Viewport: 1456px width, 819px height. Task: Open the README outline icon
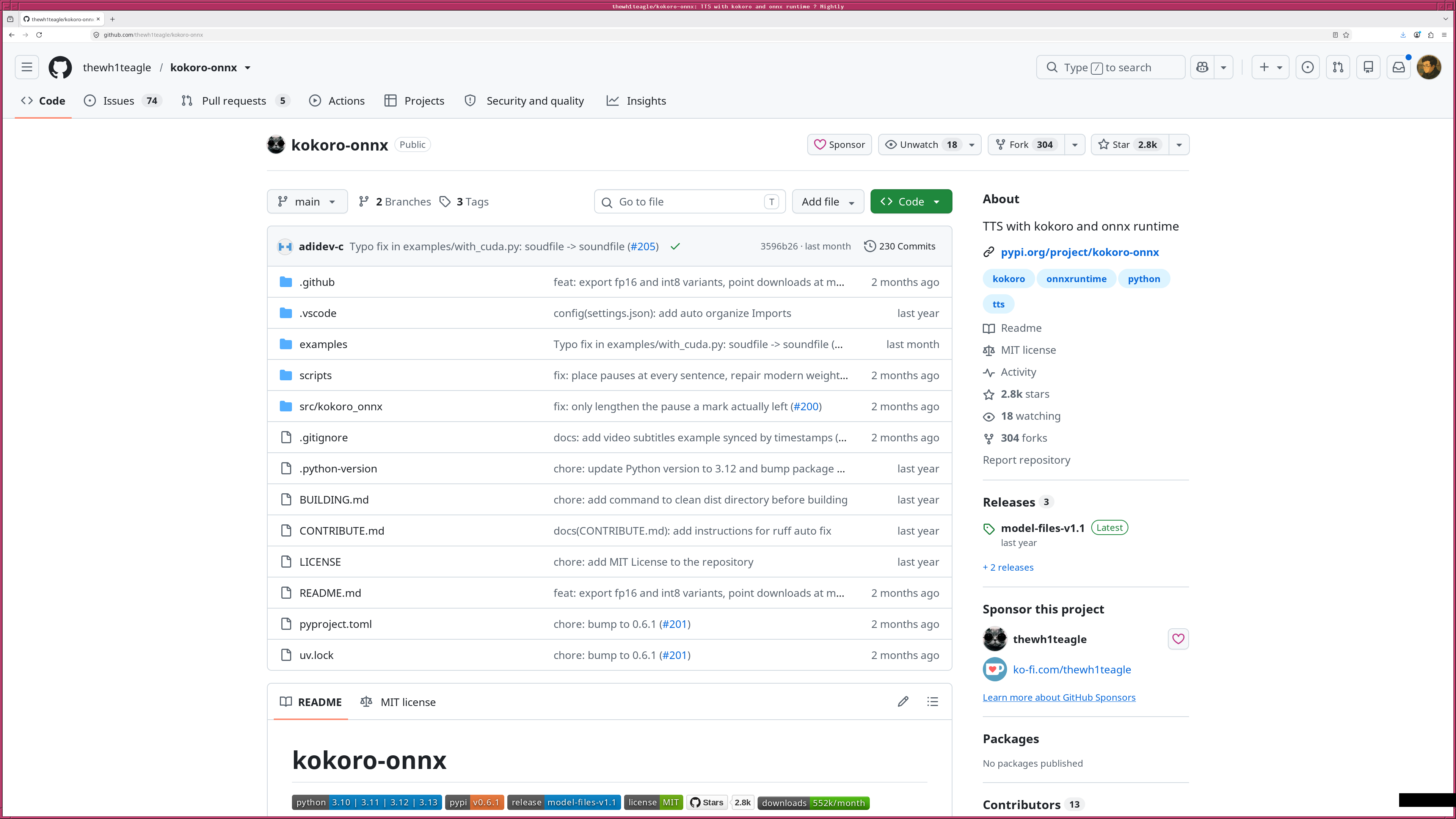(933, 701)
